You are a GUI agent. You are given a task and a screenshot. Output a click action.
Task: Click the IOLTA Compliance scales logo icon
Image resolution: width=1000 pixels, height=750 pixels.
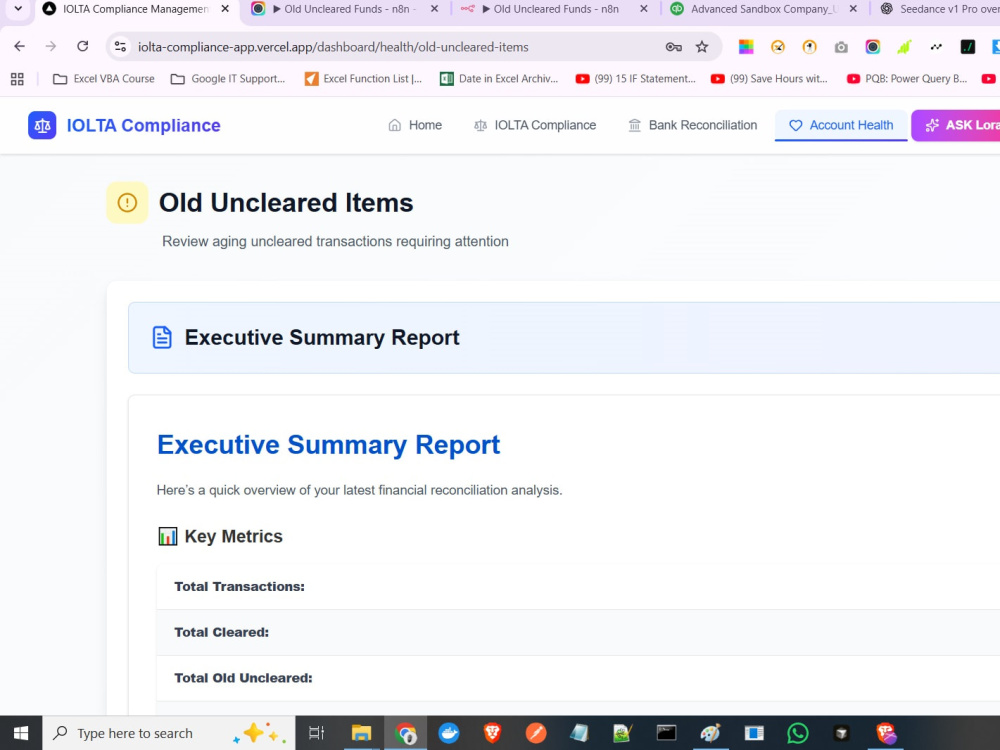click(42, 125)
